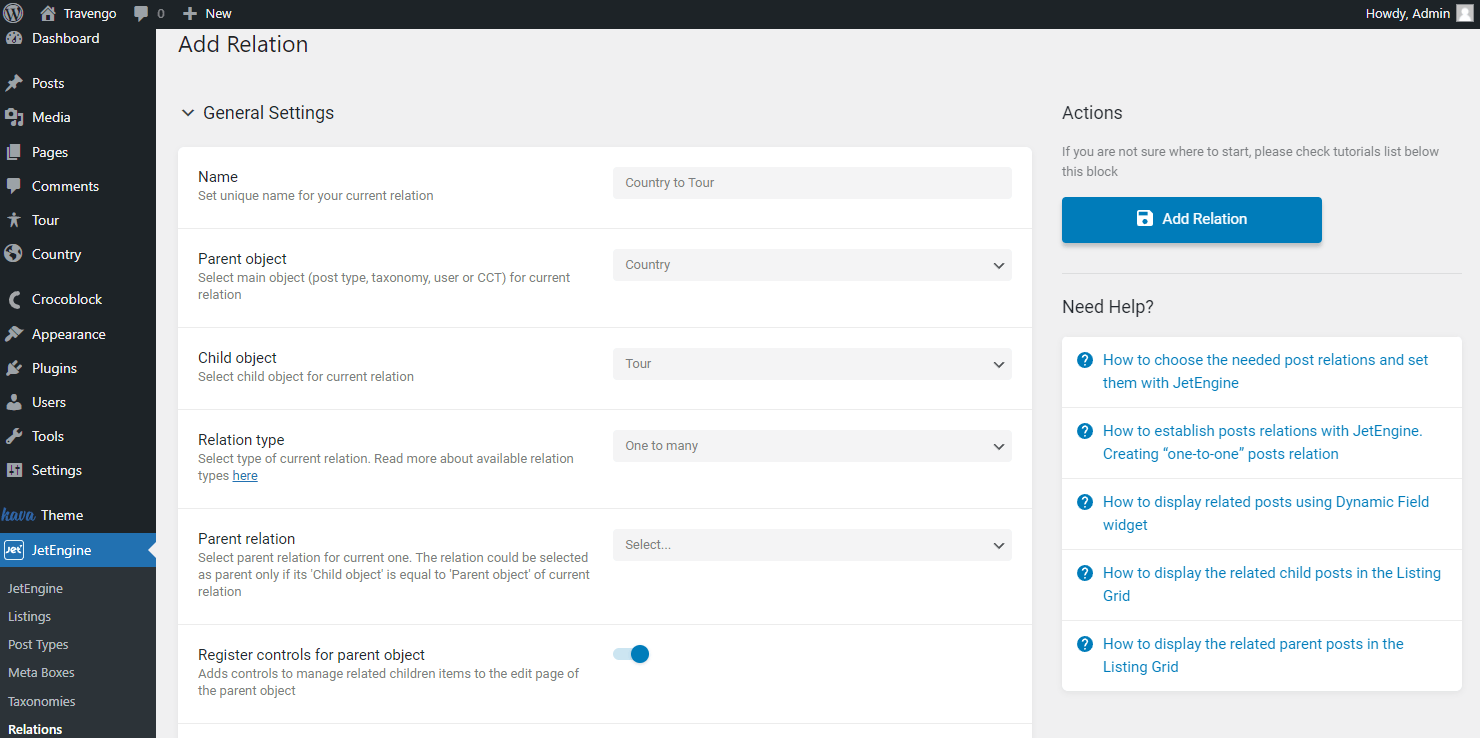Toggle Register controls for parent object switch
Viewport: 1480px width, 738px height.
click(x=631, y=654)
